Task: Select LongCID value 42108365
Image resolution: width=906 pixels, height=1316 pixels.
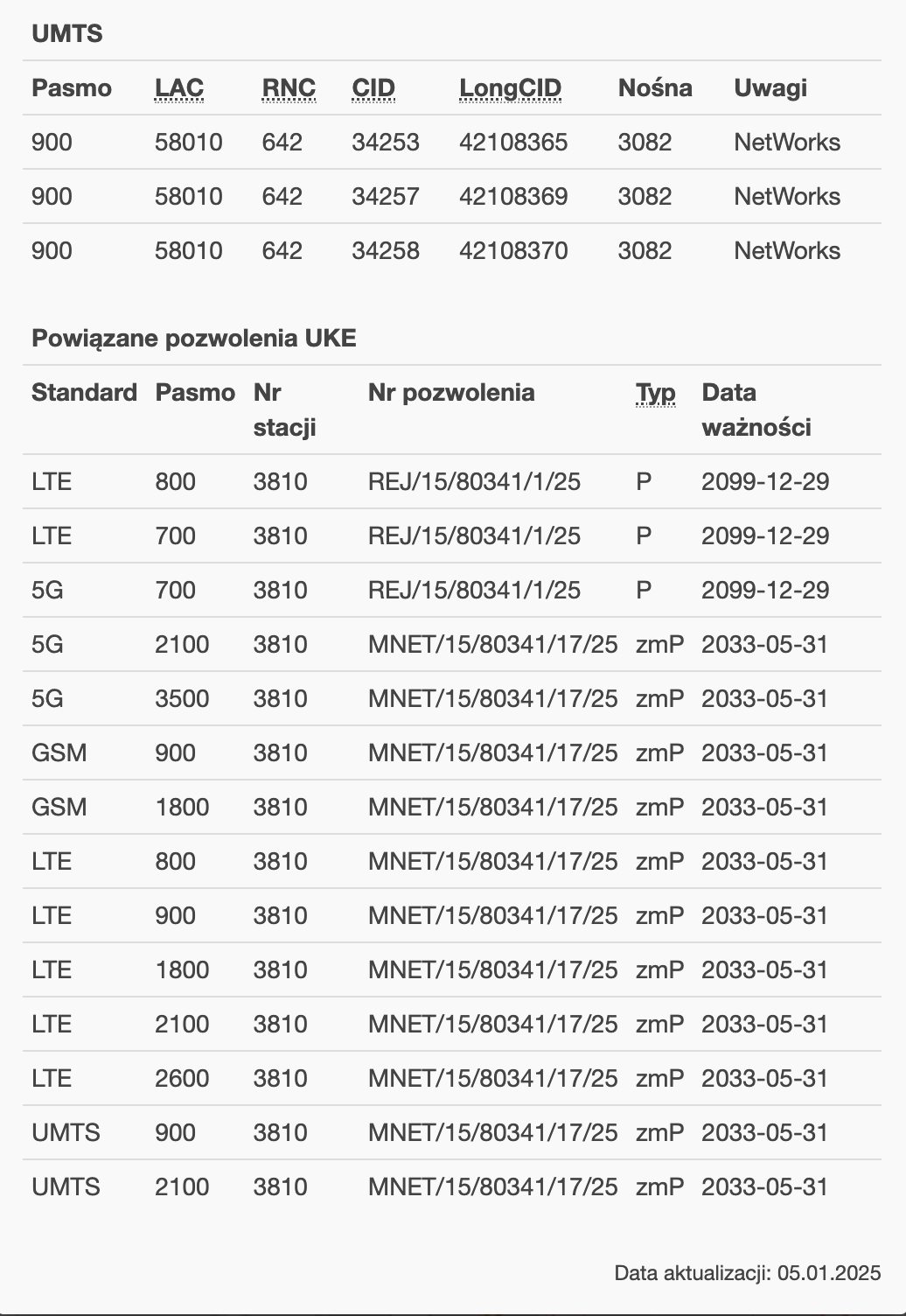Action: 513,143
